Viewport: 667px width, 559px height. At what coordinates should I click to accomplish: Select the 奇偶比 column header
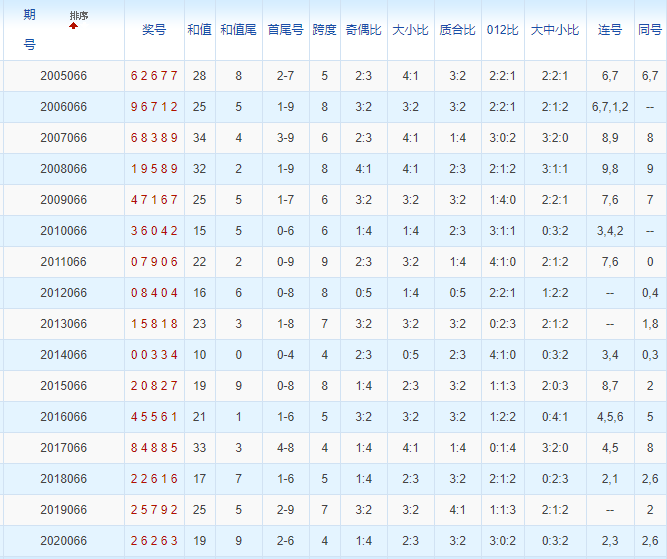(x=364, y=30)
